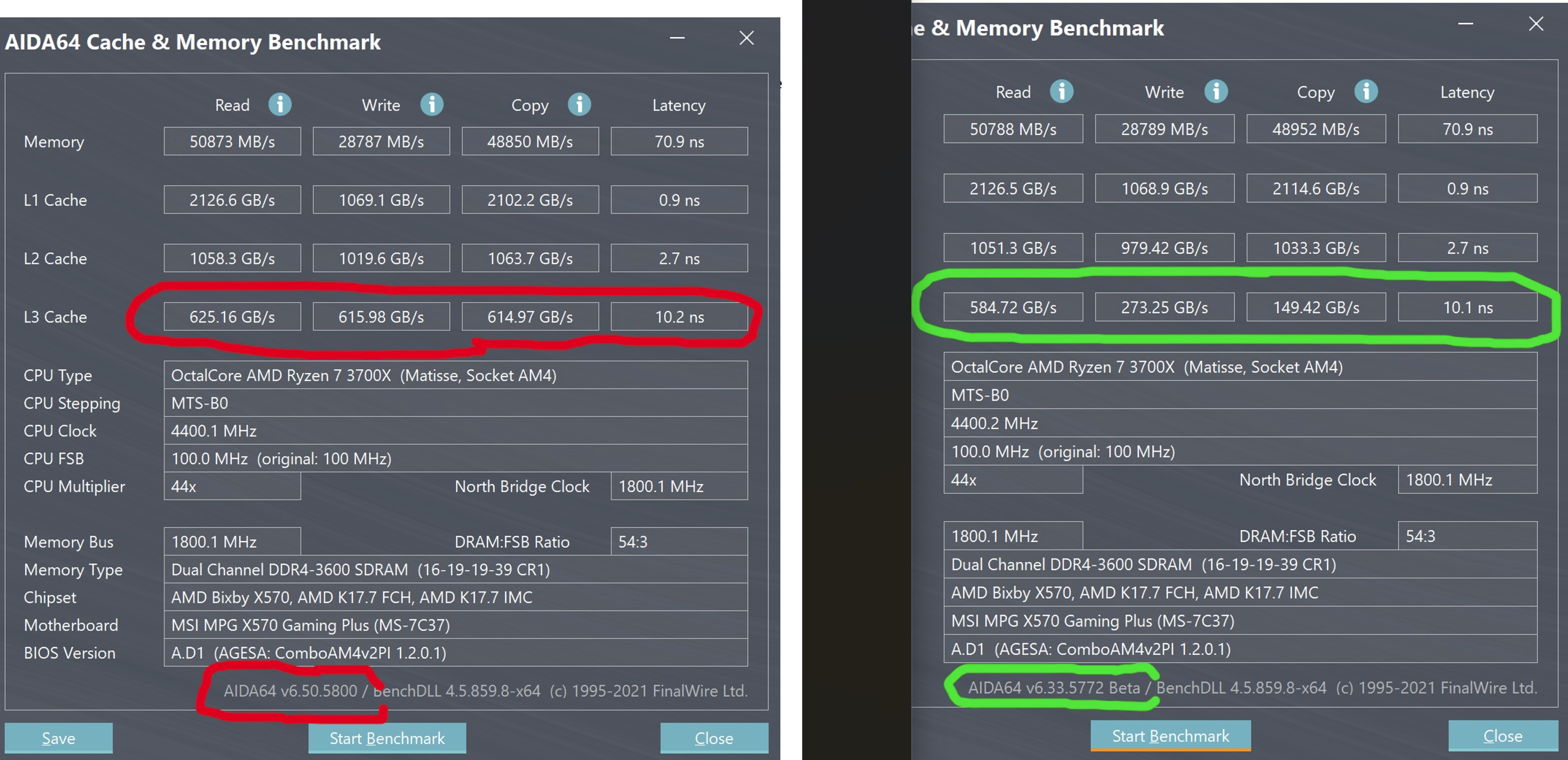Image resolution: width=1568 pixels, height=760 pixels.
Task: Click the Copy info icon in left window
Action: tap(580, 105)
